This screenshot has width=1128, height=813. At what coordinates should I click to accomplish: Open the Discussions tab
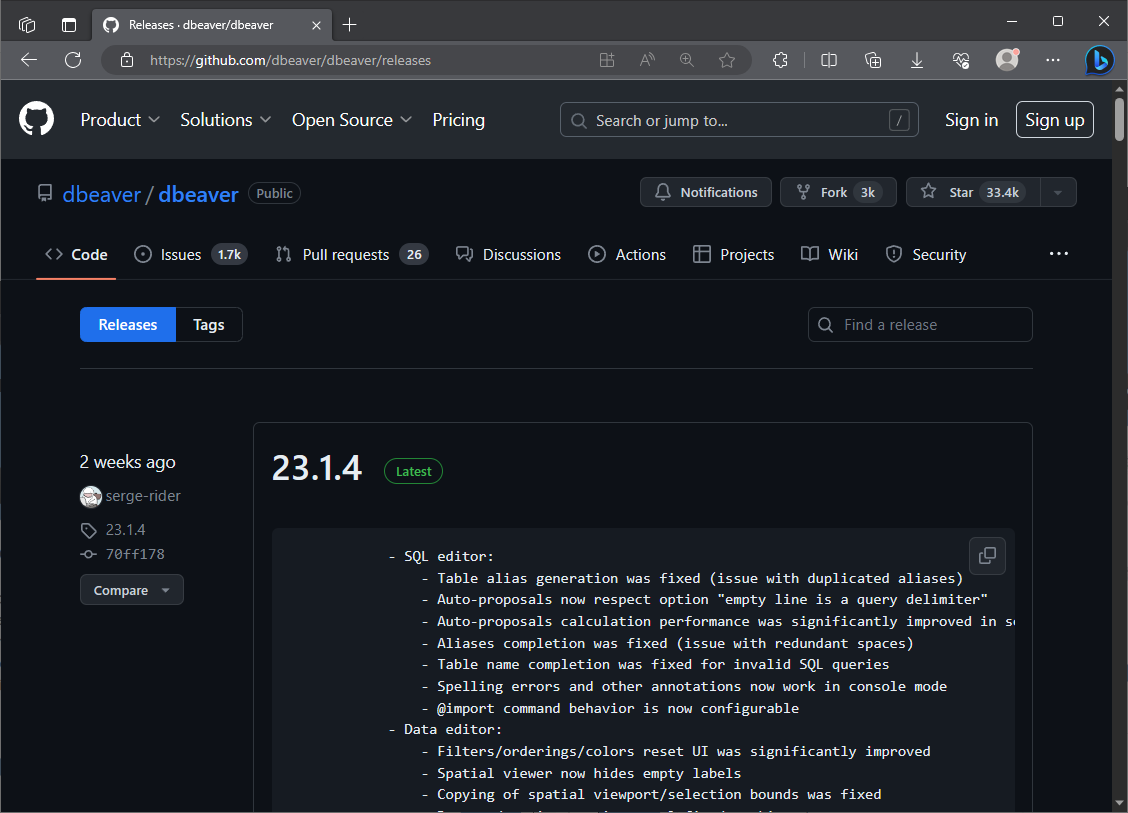pyautogui.click(x=508, y=255)
